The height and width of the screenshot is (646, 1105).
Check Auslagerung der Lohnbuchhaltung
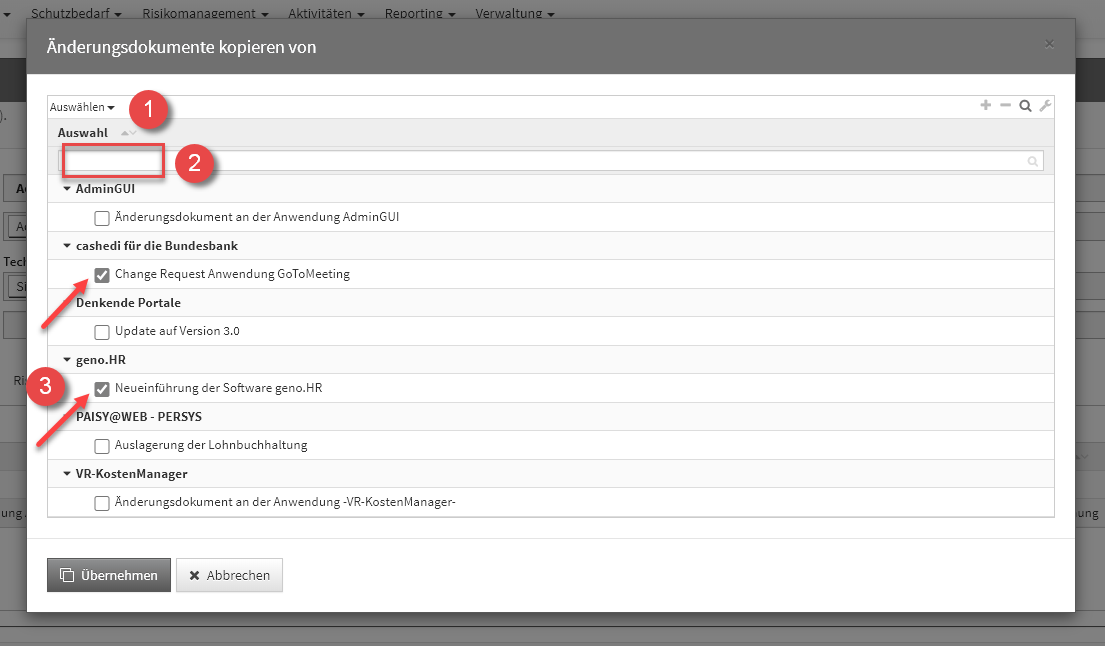coord(102,446)
